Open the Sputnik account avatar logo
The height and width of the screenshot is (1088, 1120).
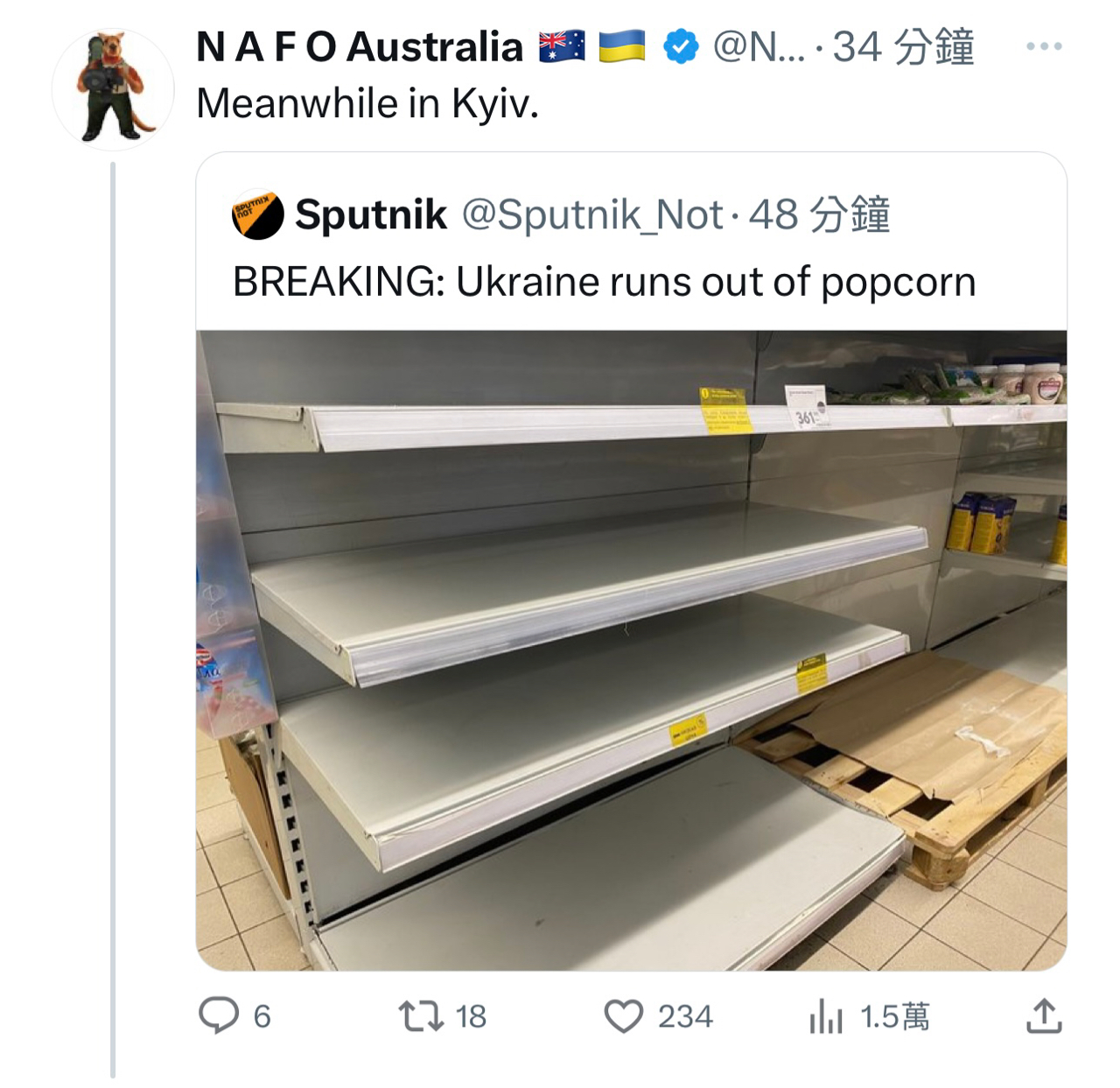(258, 214)
